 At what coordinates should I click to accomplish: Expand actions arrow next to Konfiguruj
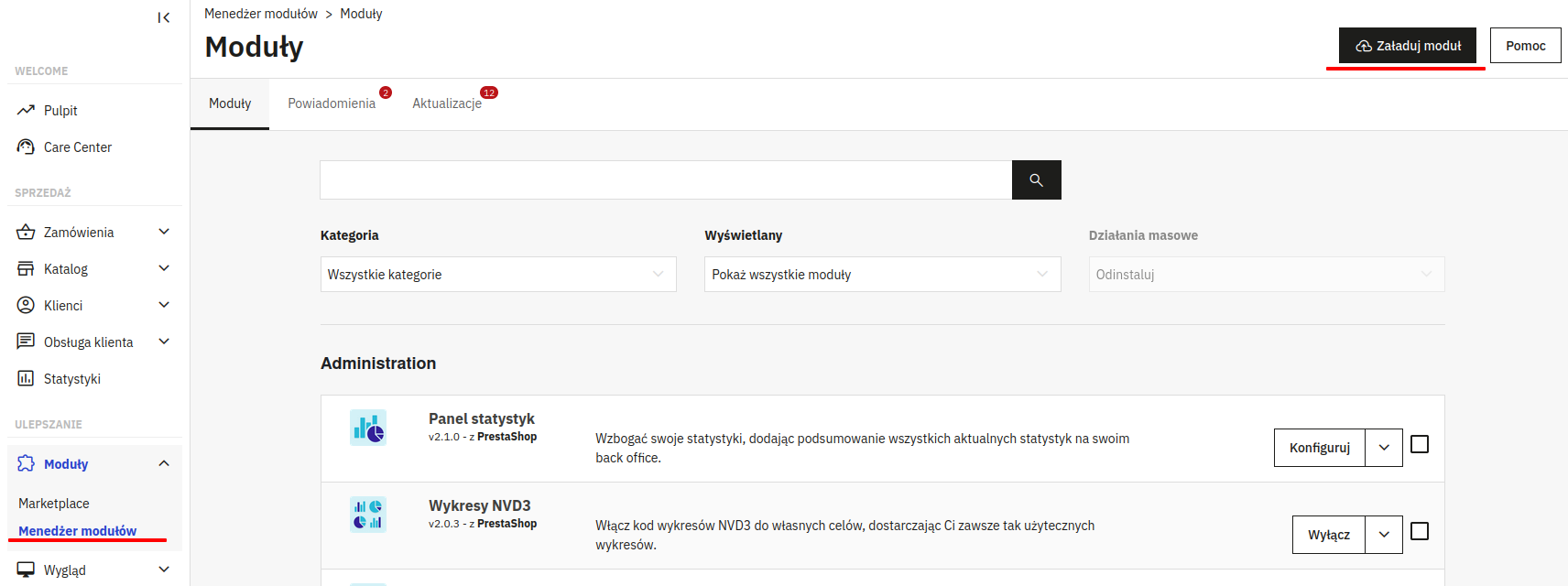pos(1383,448)
